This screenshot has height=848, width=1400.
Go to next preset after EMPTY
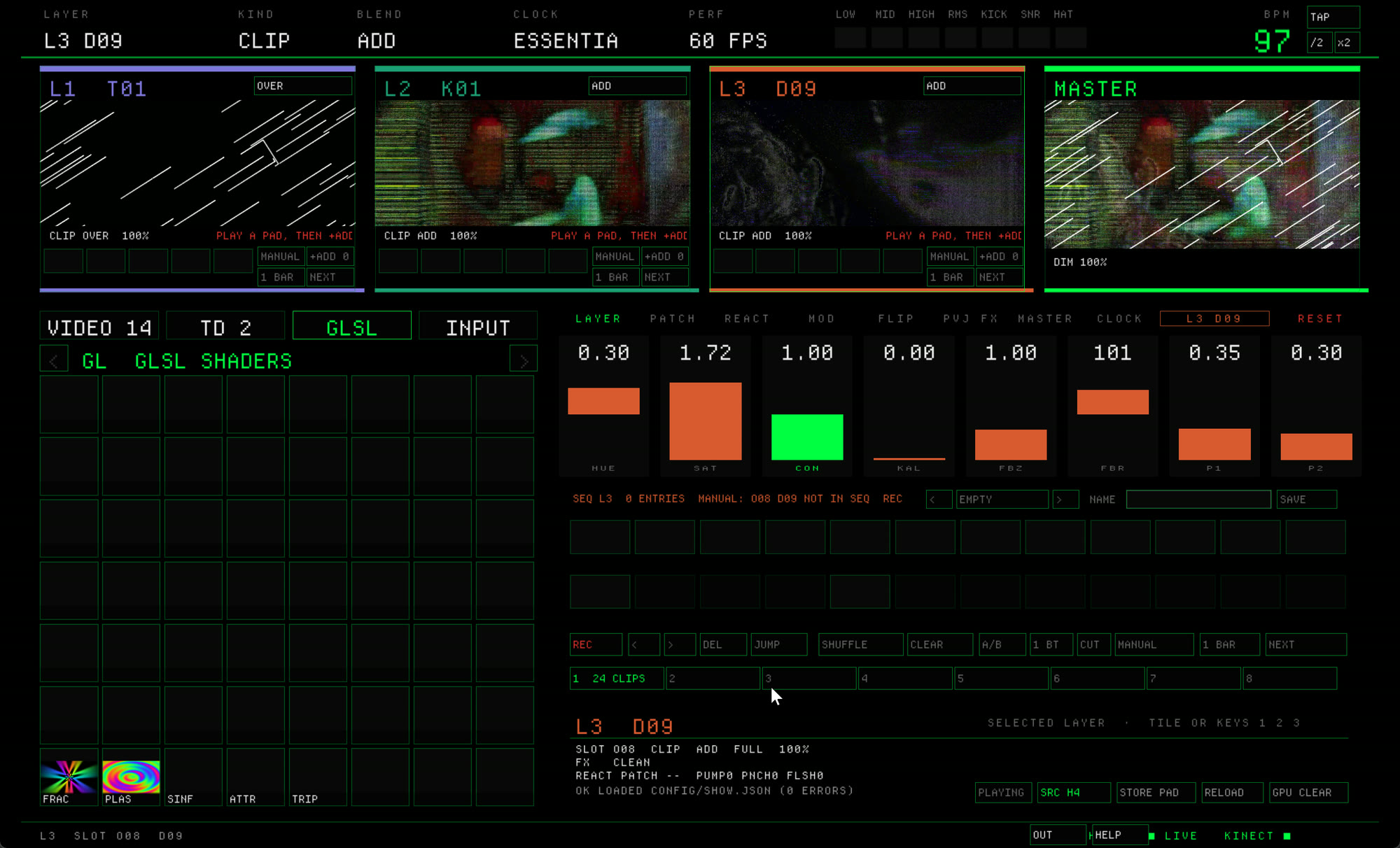[x=1065, y=500]
